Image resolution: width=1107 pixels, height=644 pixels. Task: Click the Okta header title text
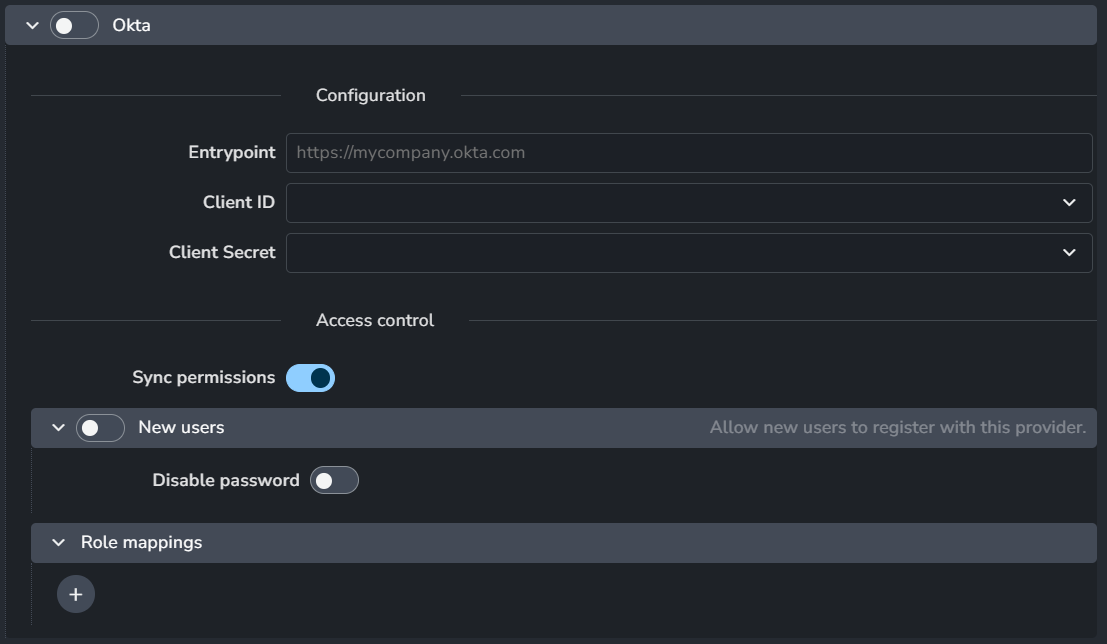point(131,25)
